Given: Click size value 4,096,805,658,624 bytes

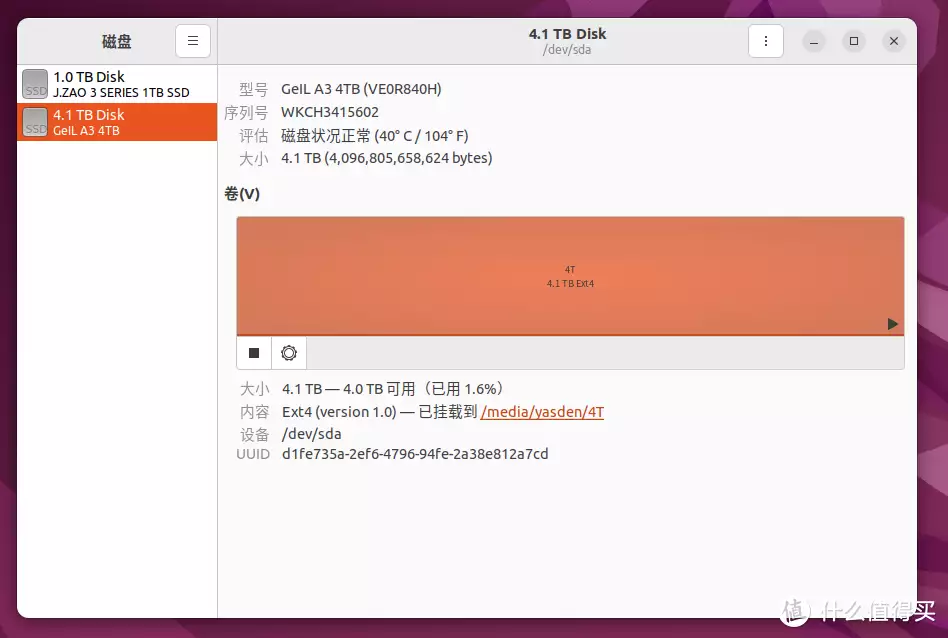Looking at the screenshot, I should click(x=387, y=158).
